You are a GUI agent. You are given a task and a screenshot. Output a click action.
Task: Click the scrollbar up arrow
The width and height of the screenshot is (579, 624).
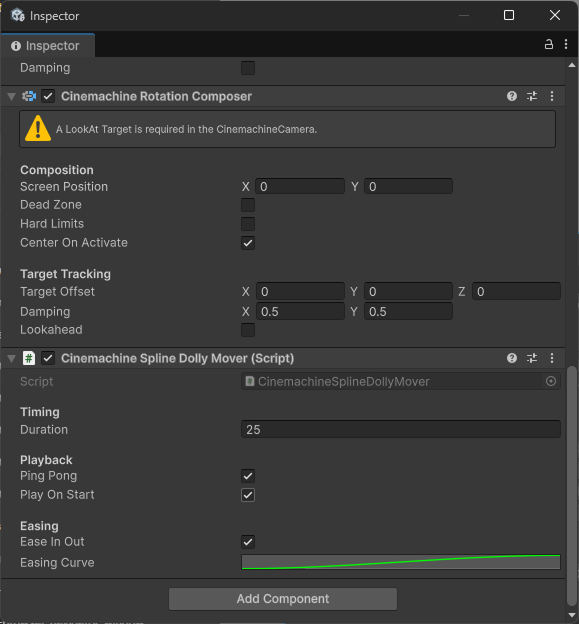coord(572,65)
